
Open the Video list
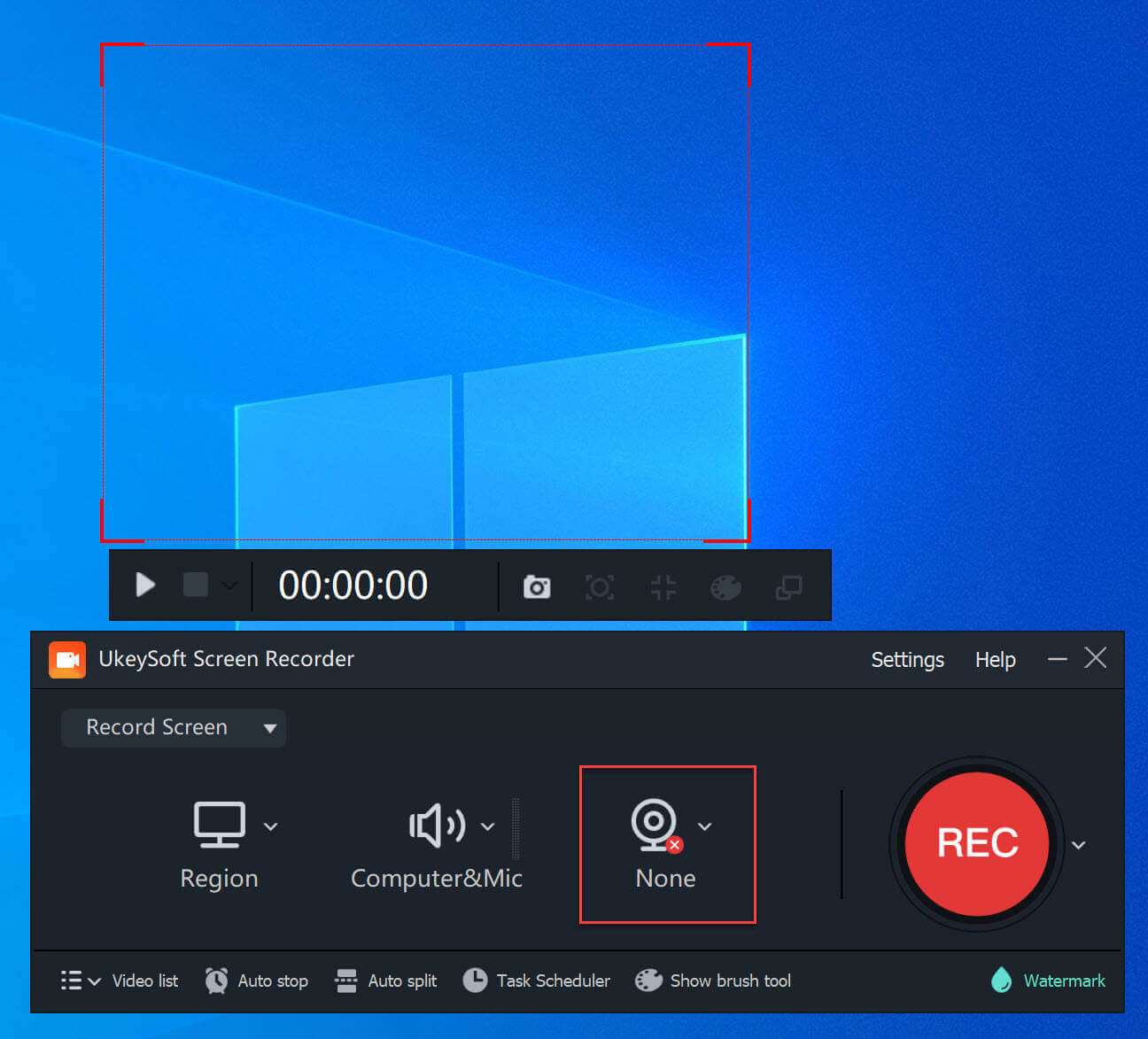(145, 981)
